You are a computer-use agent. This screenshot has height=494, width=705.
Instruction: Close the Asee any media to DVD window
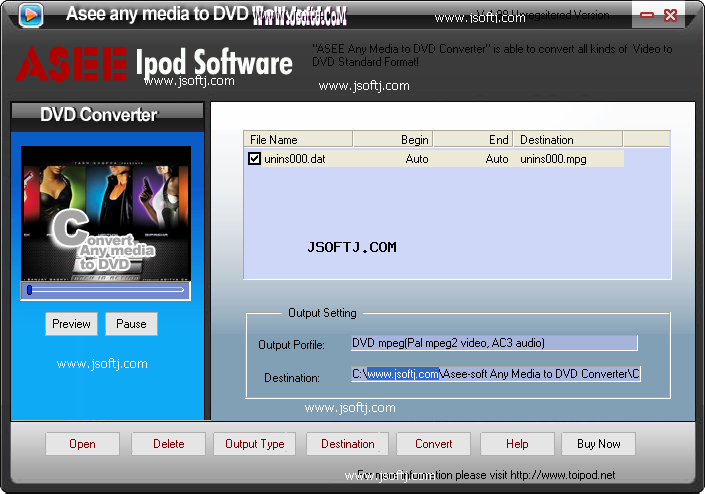(x=670, y=15)
